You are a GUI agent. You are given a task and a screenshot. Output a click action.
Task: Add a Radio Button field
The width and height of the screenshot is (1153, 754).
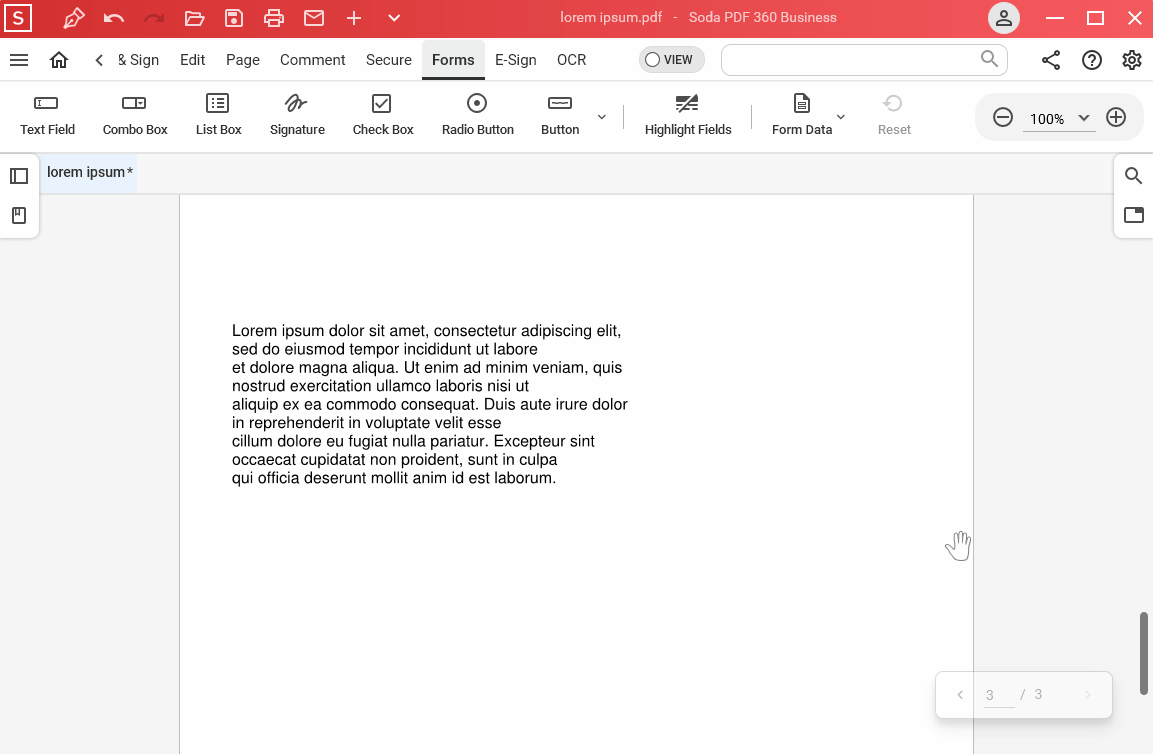click(477, 115)
